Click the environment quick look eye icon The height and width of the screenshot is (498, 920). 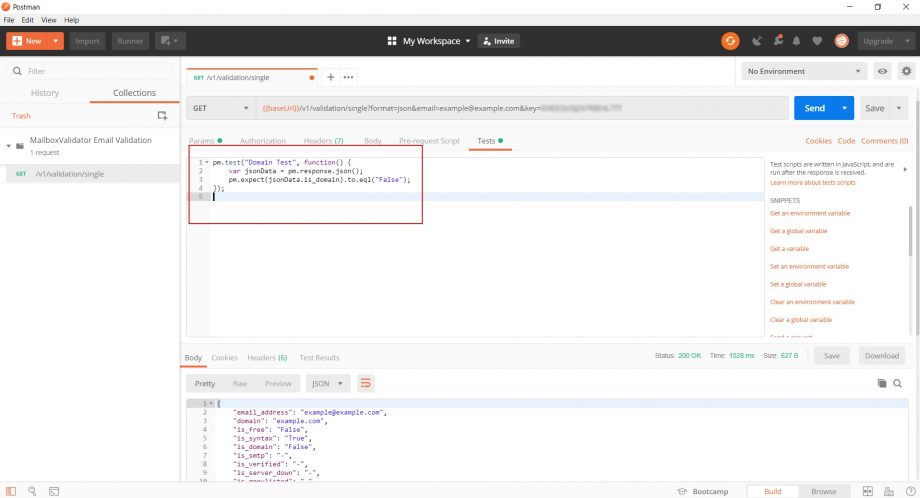coord(882,71)
